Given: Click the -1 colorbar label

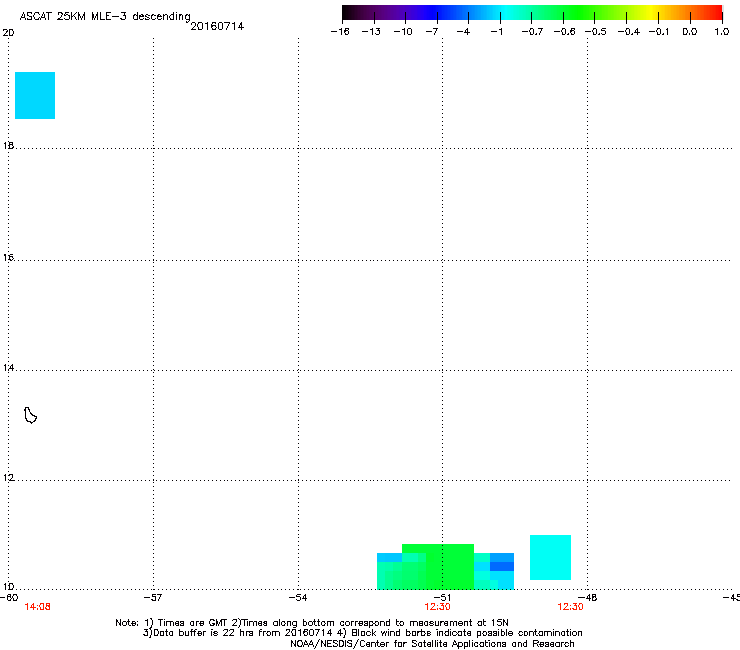Looking at the screenshot, I should [x=496, y=32].
